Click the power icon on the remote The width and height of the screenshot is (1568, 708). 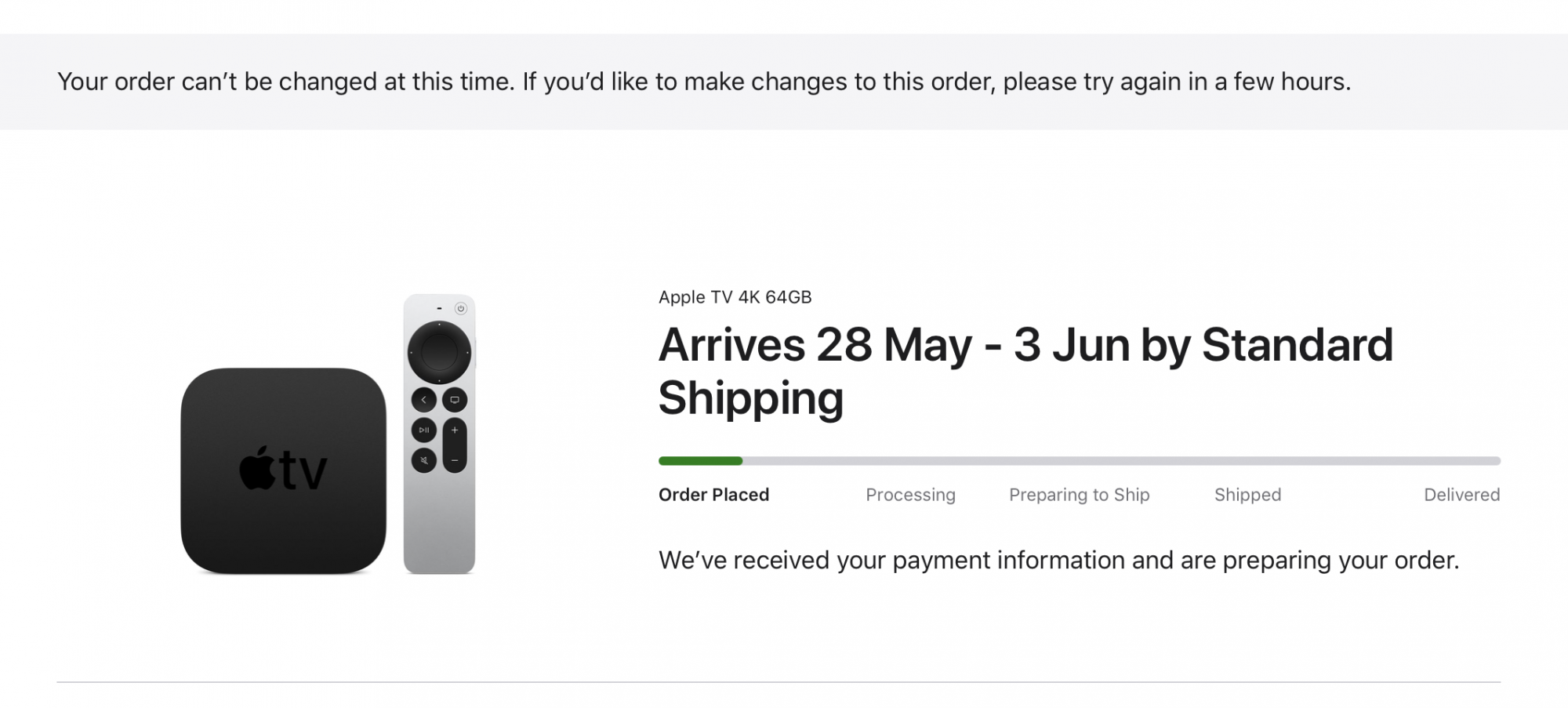461,309
